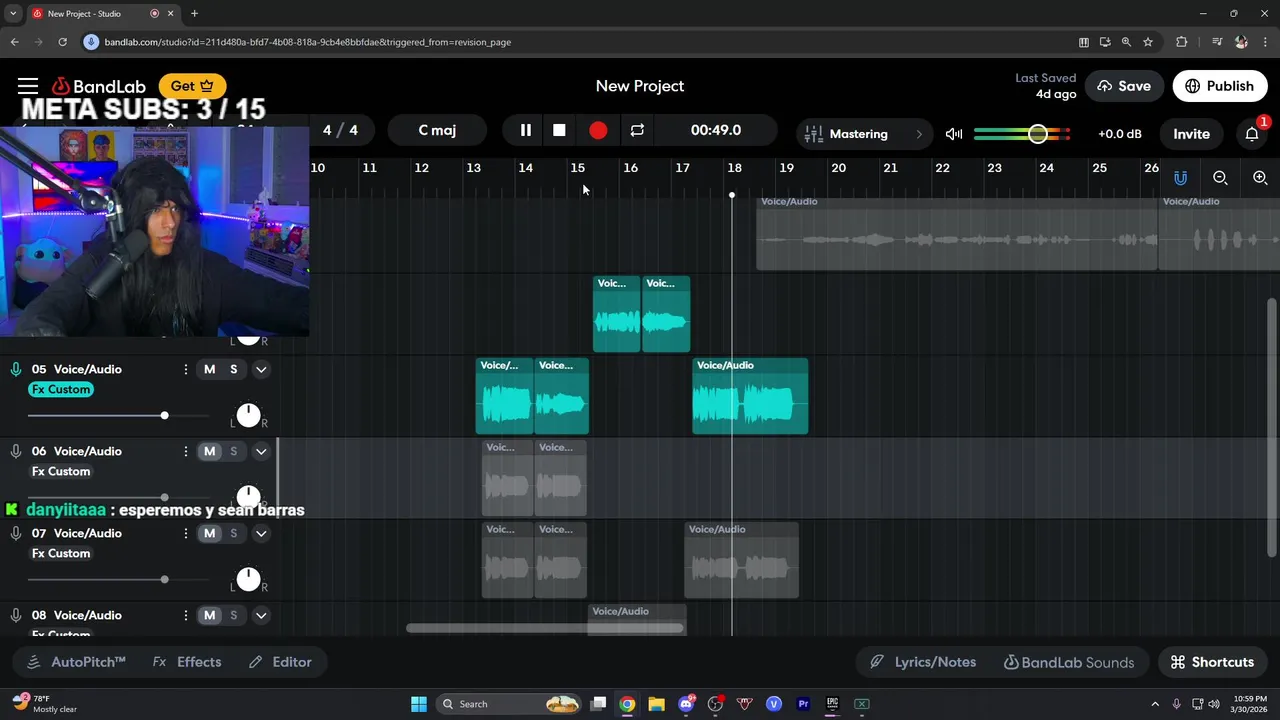Click the Get membership button
The height and width of the screenshot is (720, 1280).
coord(192,86)
